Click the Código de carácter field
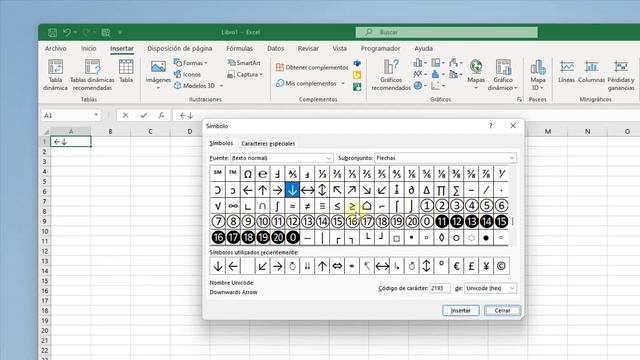The width and height of the screenshot is (640, 360). (x=440, y=288)
